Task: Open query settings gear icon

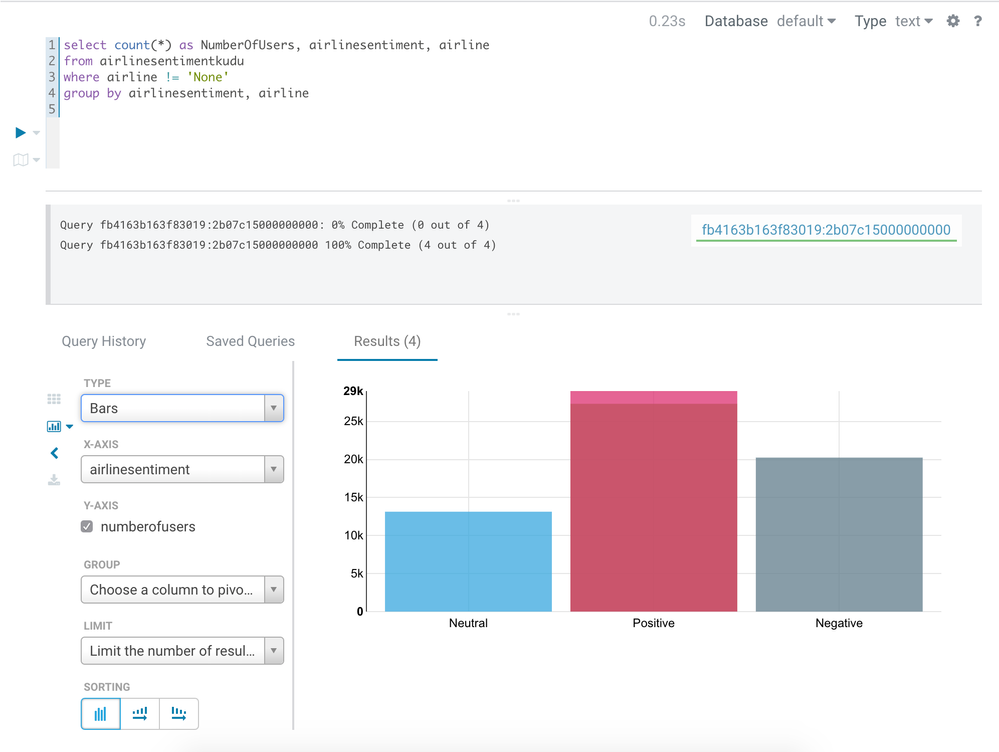Action: (x=953, y=21)
